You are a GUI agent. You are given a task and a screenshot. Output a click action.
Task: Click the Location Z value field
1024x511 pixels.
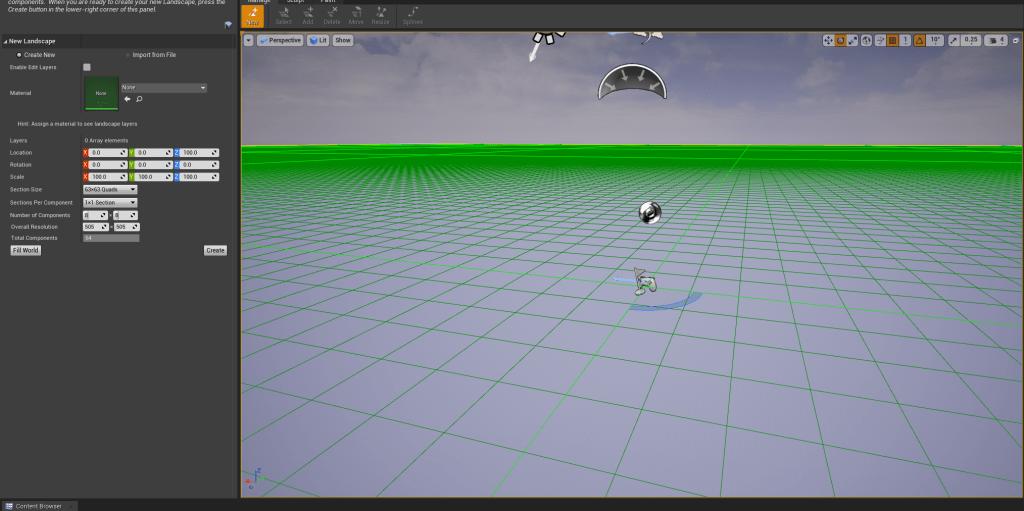(200, 153)
